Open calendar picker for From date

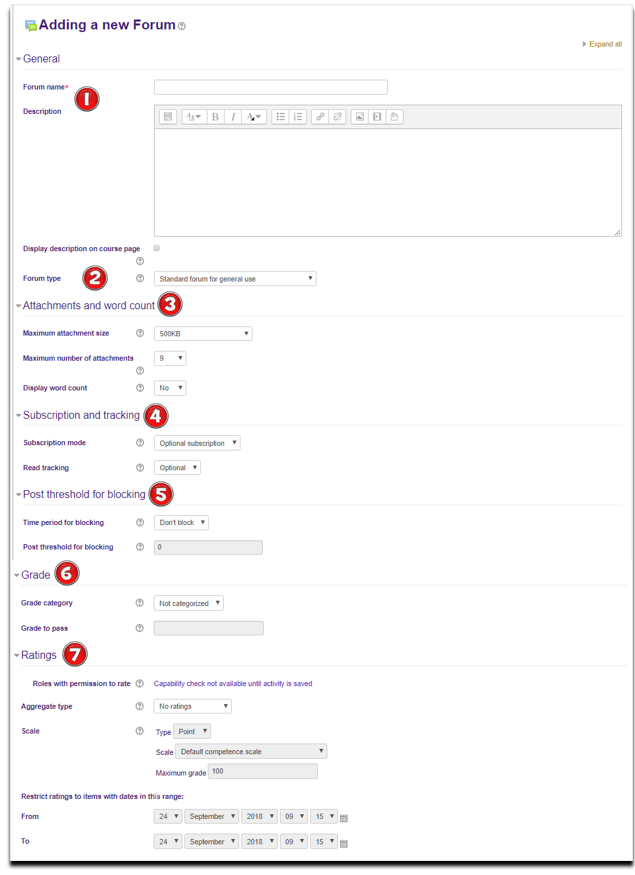344,817
